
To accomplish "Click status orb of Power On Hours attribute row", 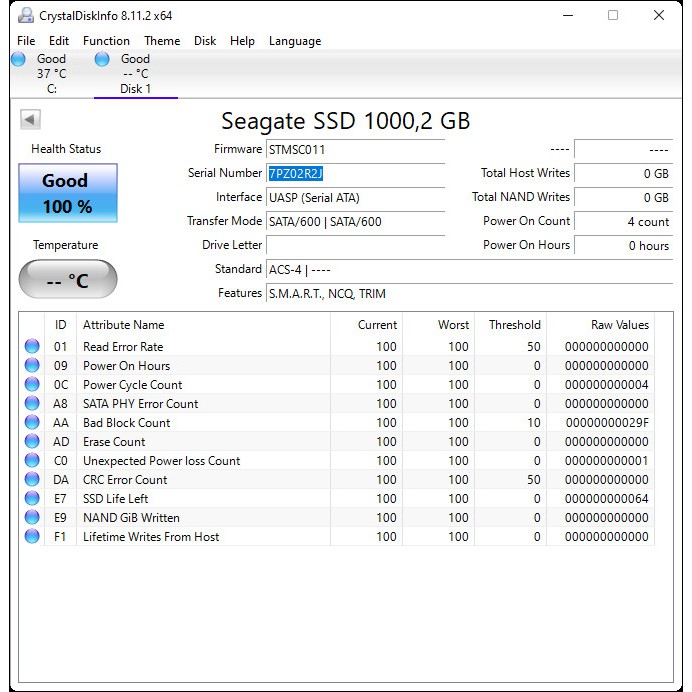I will pyautogui.click(x=32, y=365).
